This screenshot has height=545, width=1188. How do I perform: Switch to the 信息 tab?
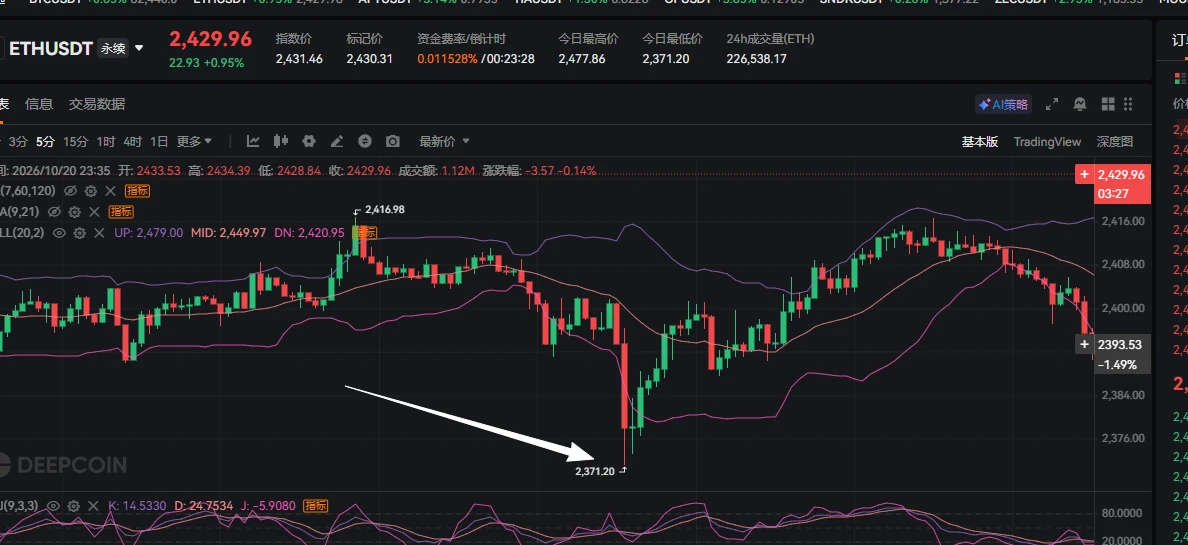click(39, 105)
